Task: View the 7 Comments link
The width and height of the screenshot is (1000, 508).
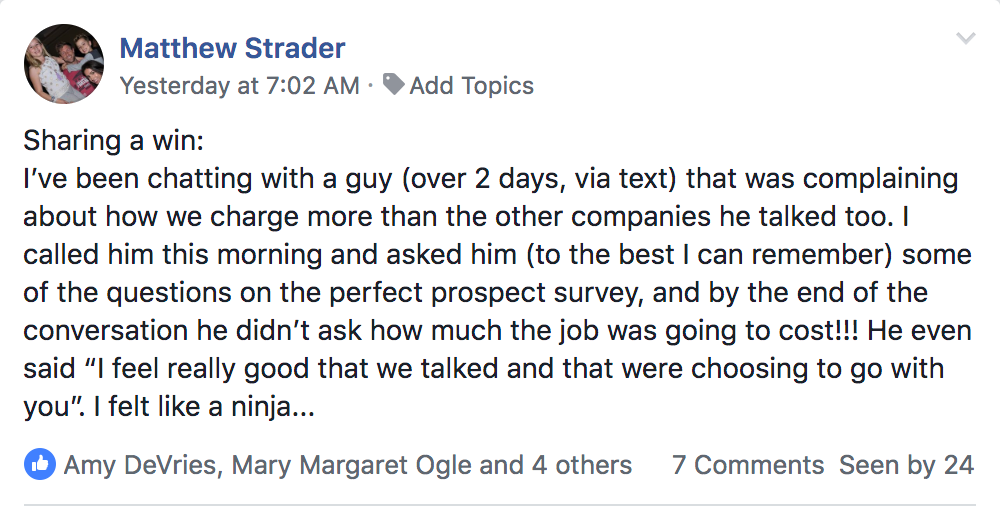Action: pos(748,465)
